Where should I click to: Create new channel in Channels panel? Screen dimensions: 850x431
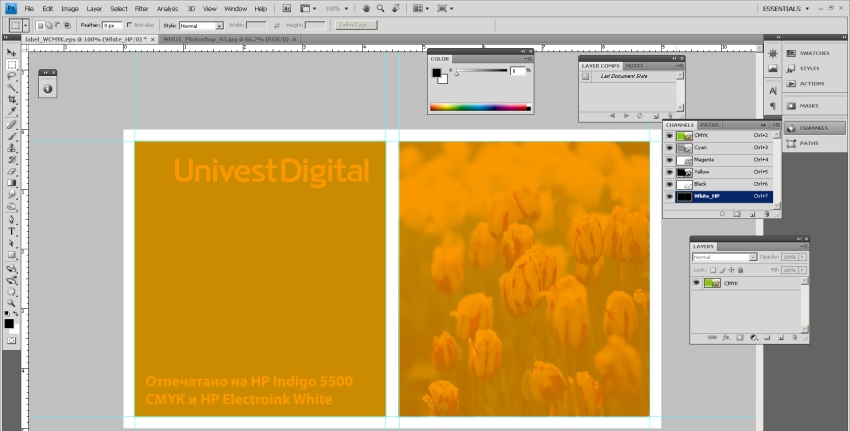coord(752,214)
